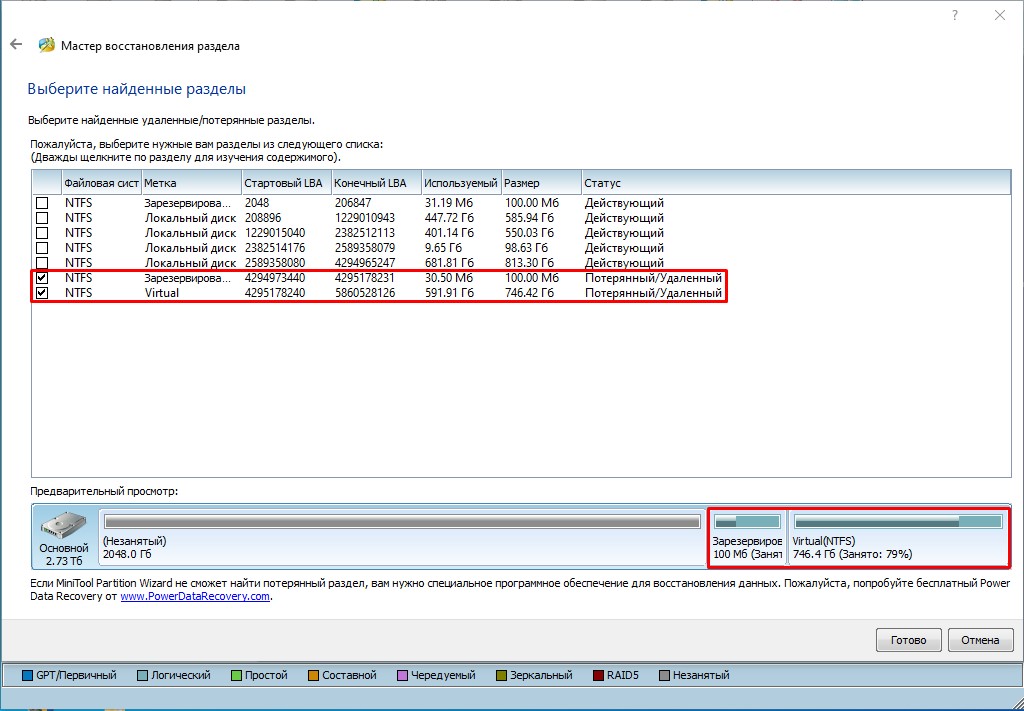The image size is (1024, 711).
Task: Sort by Используемый column header
Action: point(461,183)
